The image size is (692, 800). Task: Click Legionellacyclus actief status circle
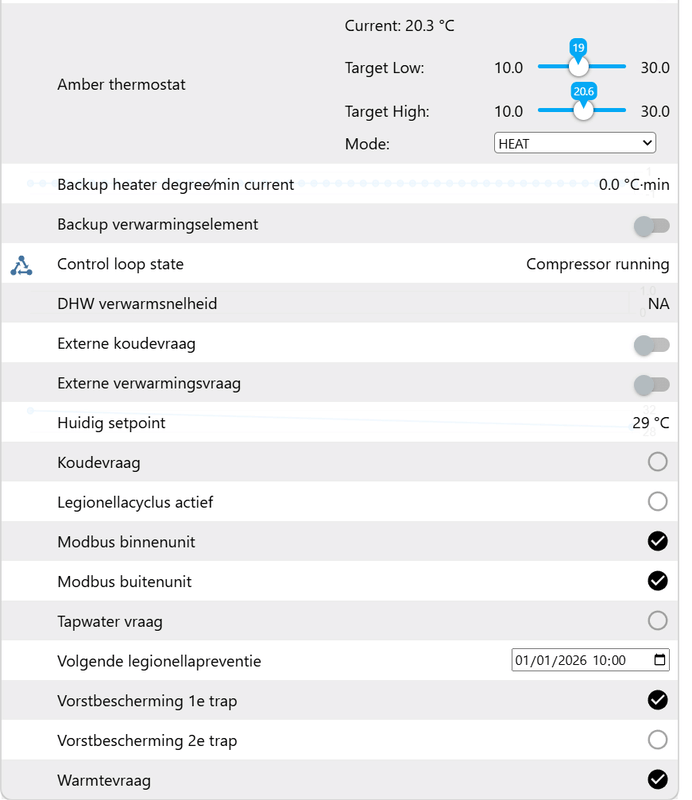point(657,501)
